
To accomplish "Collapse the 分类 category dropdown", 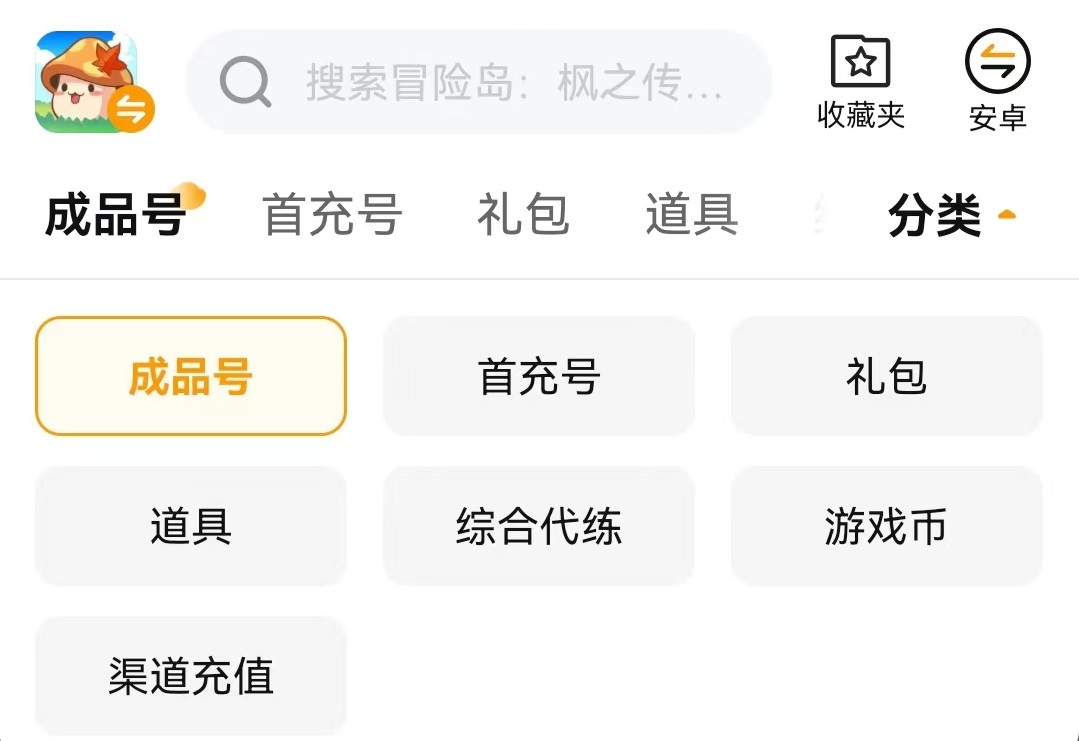I will [935, 216].
